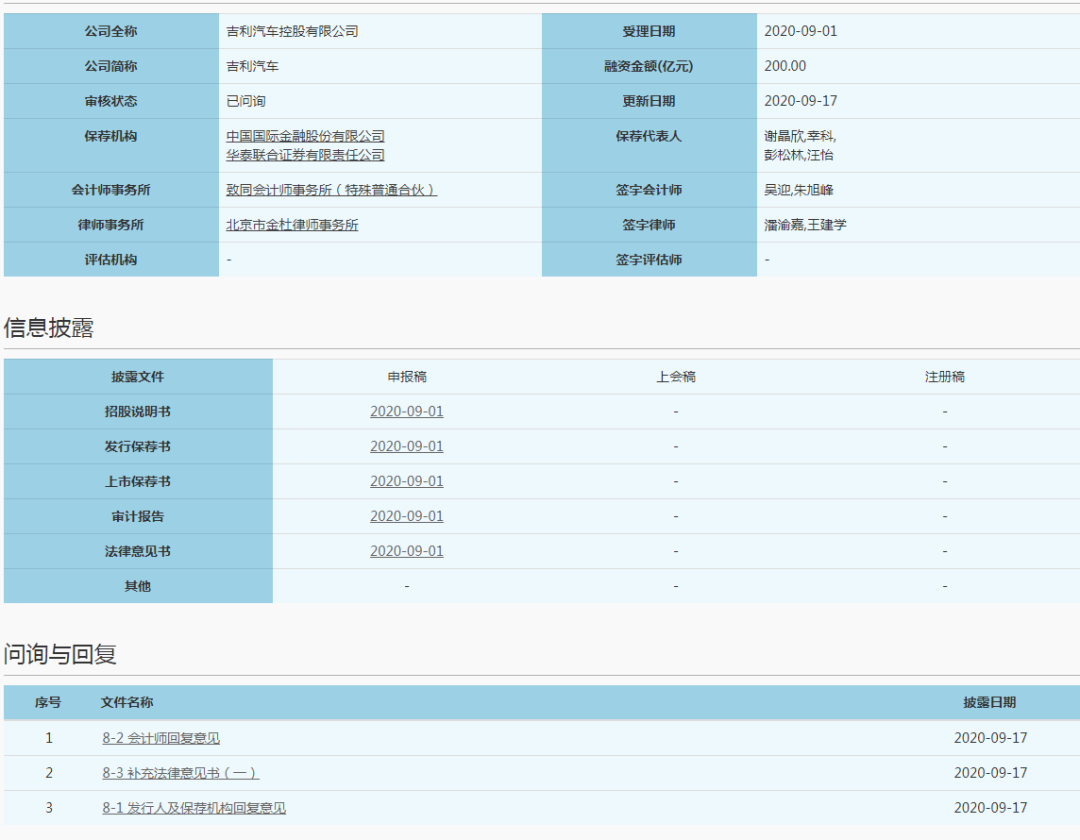The width and height of the screenshot is (1080, 840).
Task: Open the 8-1 发行人及保荐机构回复意见 document
Action: click(x=194, y=808)
